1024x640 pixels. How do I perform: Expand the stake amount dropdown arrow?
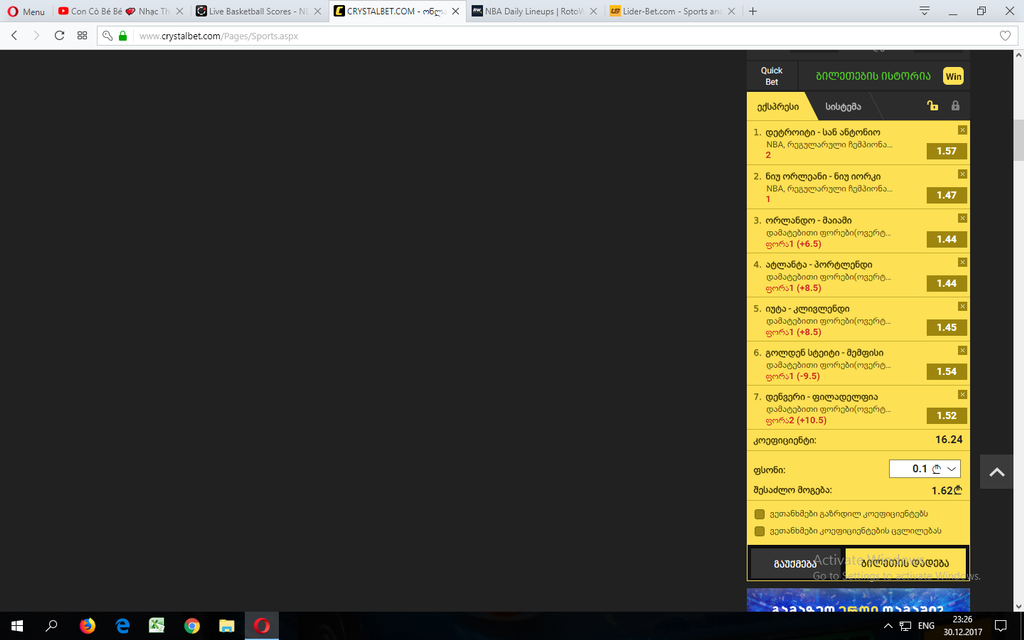(952, 469)
